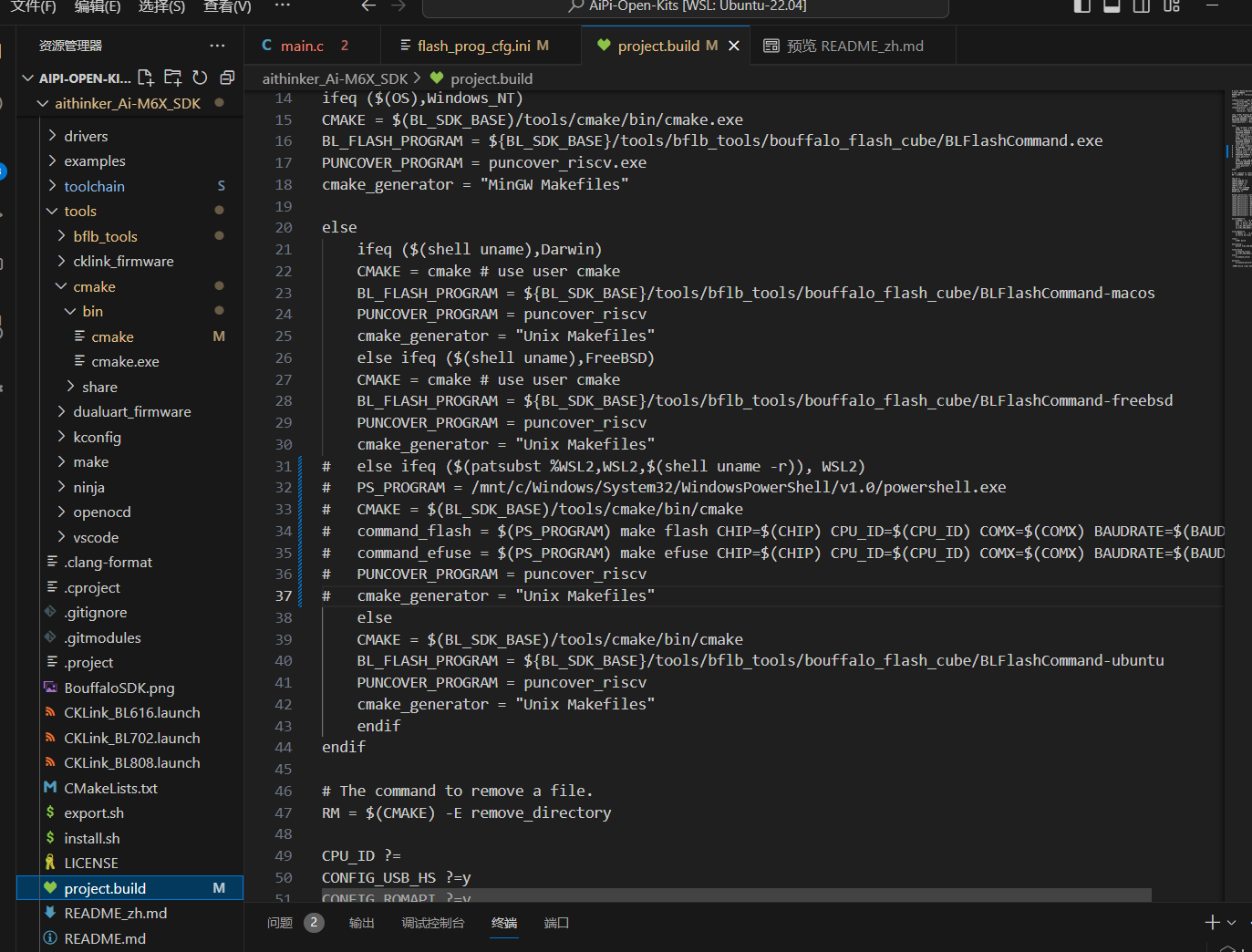The image size is (1252, 952).
Task: Expand the share folder
Action: 70,387
